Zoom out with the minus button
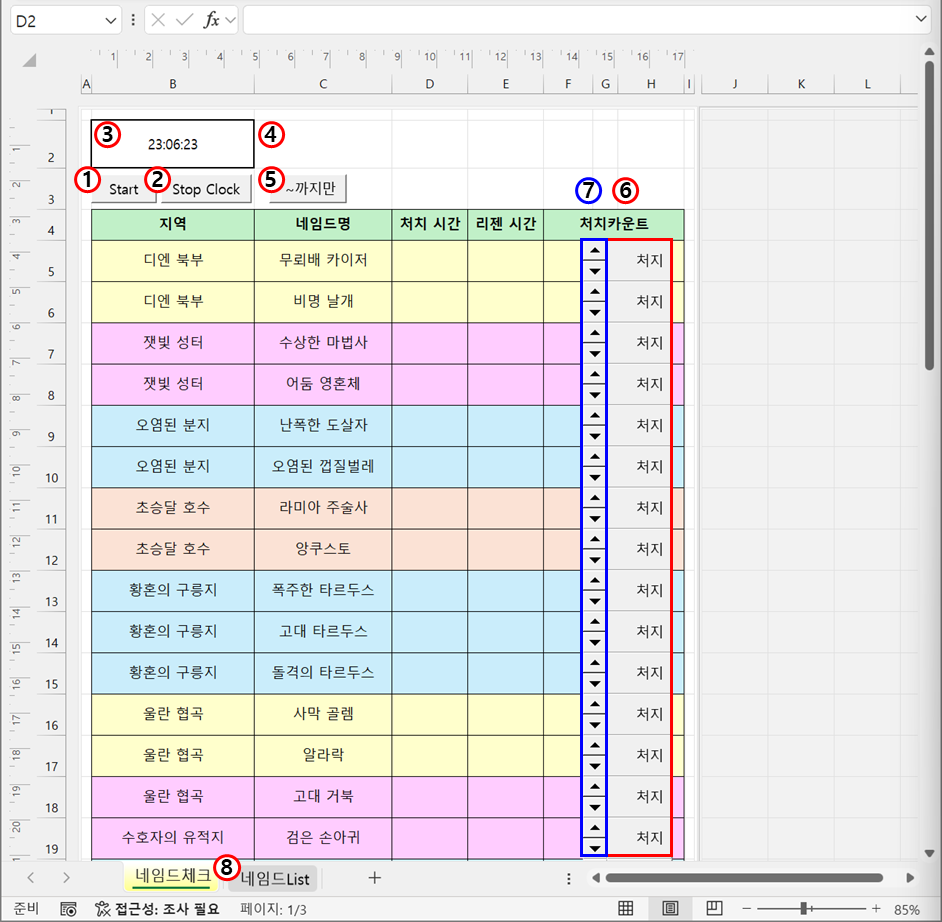The height and width of the screenshot is (922, 942). click(747, 909)
